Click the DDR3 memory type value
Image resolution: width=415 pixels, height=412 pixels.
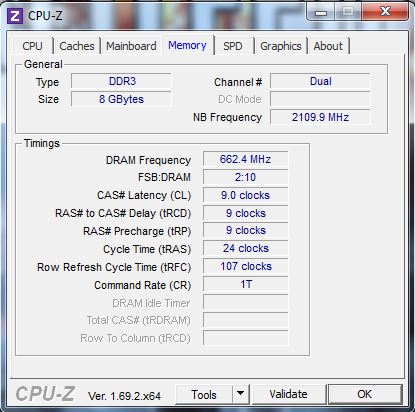click(121, 81)
